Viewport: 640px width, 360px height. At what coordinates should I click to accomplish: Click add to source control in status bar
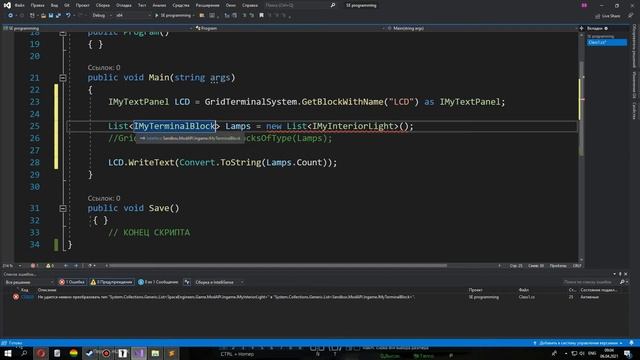[x=579, y=343]
